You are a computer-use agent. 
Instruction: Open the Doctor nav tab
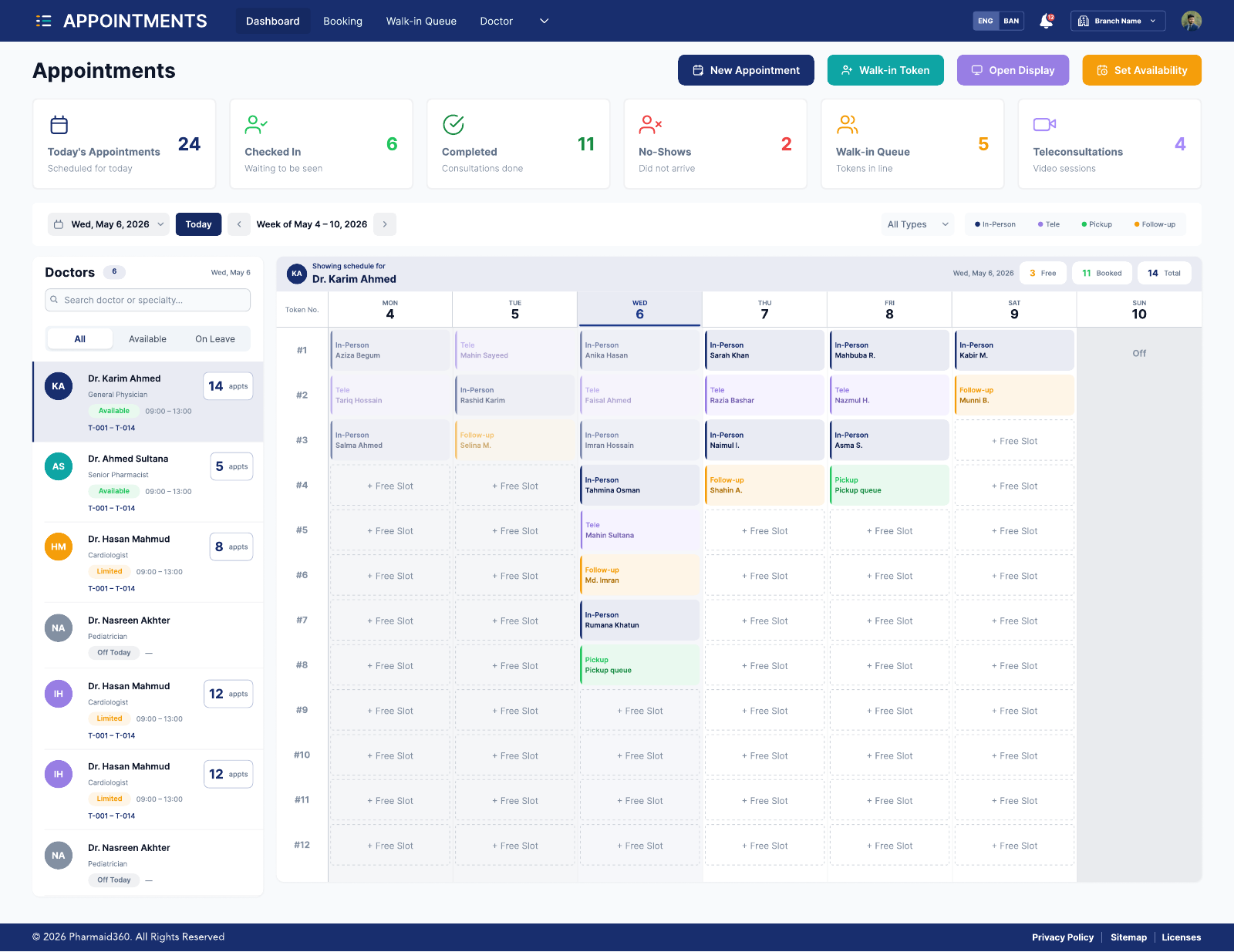tap(497, 21)
